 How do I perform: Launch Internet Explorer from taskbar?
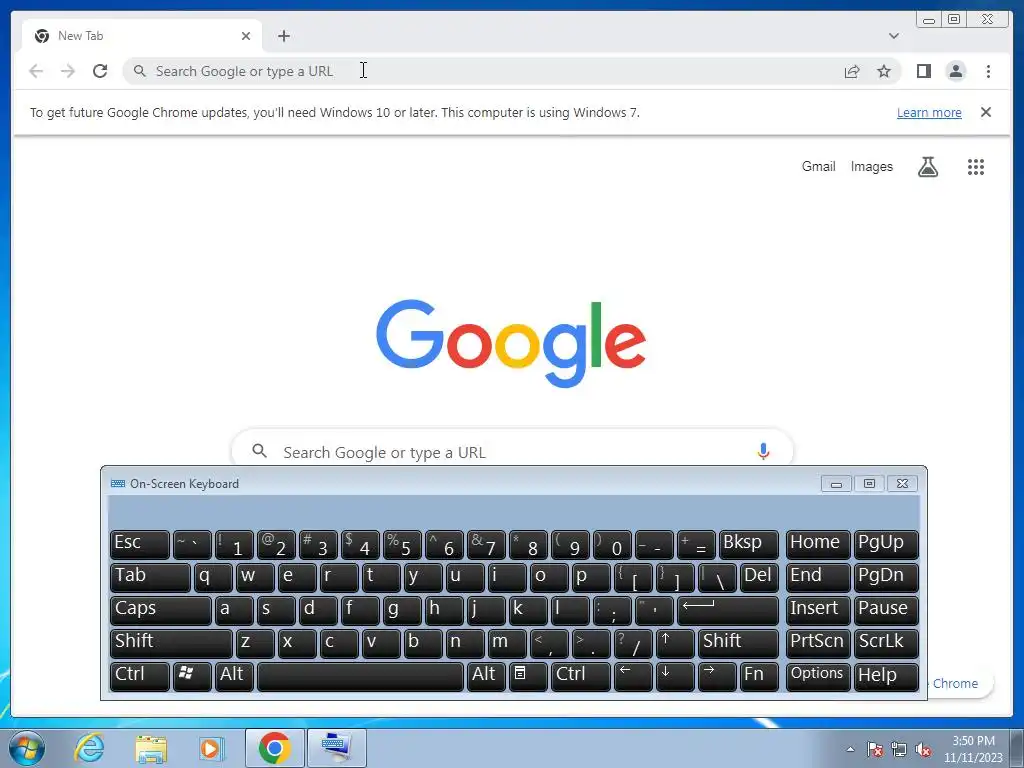point(89,748)
